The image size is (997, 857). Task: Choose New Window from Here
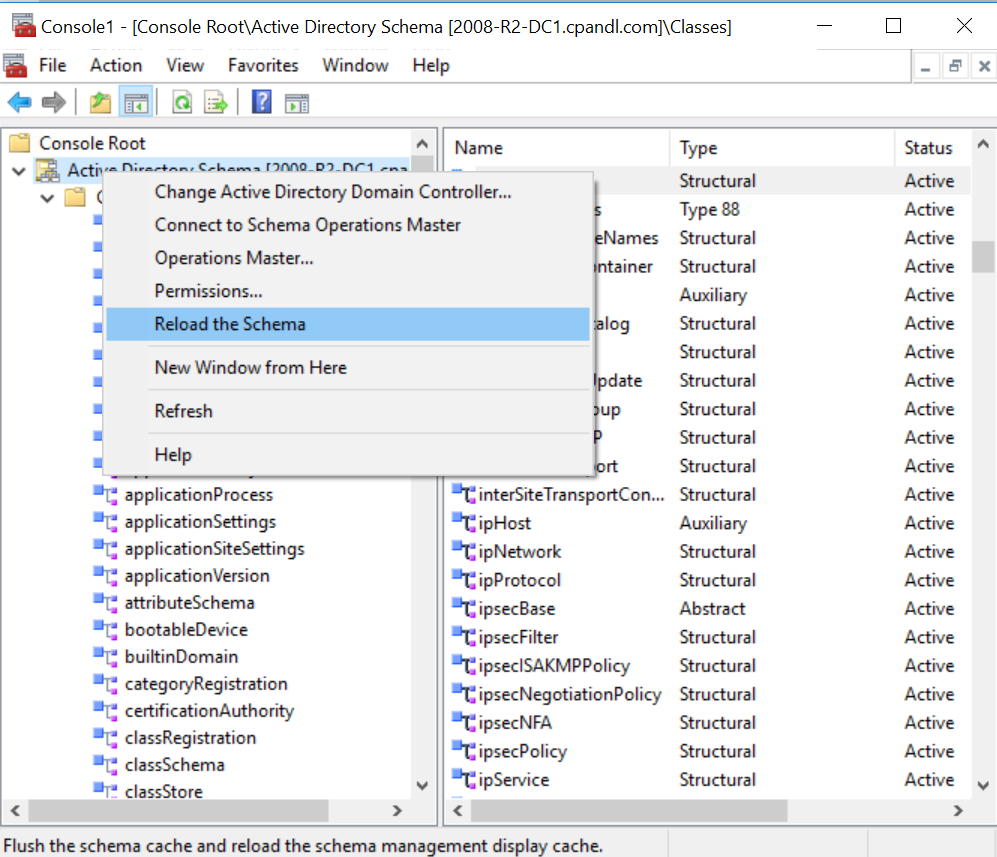[348, 367]
